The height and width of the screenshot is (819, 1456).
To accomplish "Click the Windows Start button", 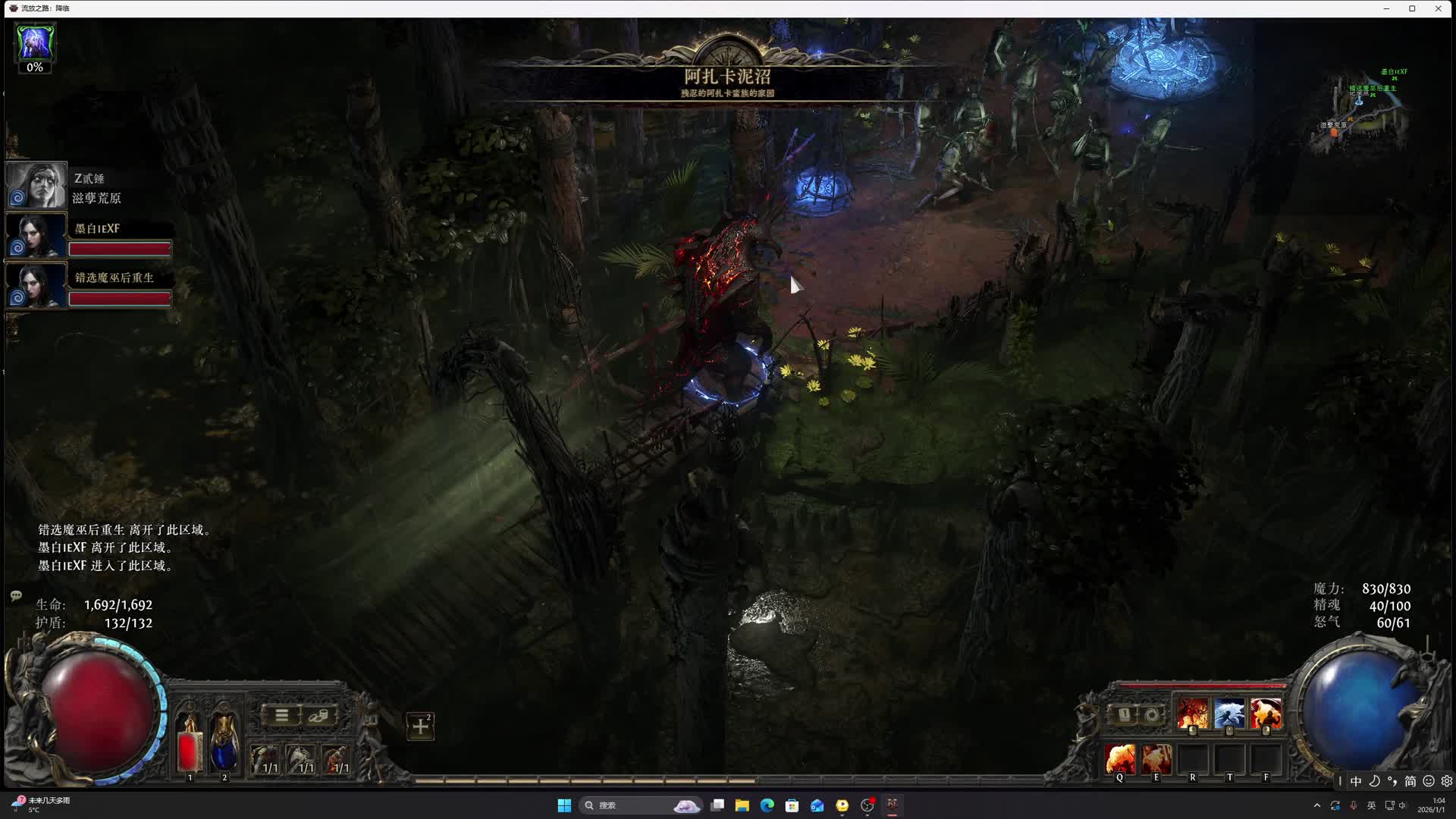I will (x=564, y=805).
